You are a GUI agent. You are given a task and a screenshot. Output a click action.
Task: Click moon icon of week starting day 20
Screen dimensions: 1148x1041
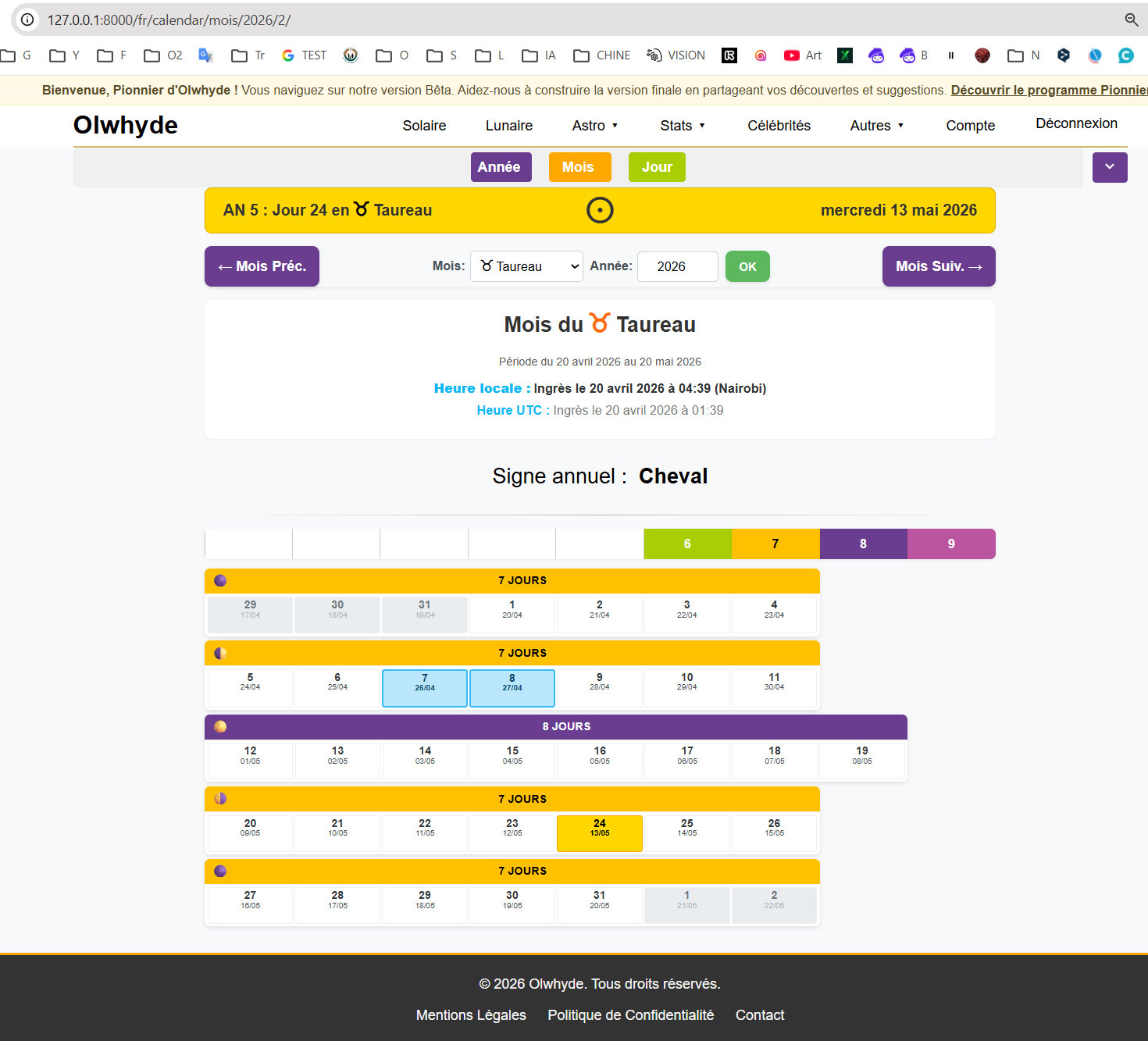tap(220, 798)
